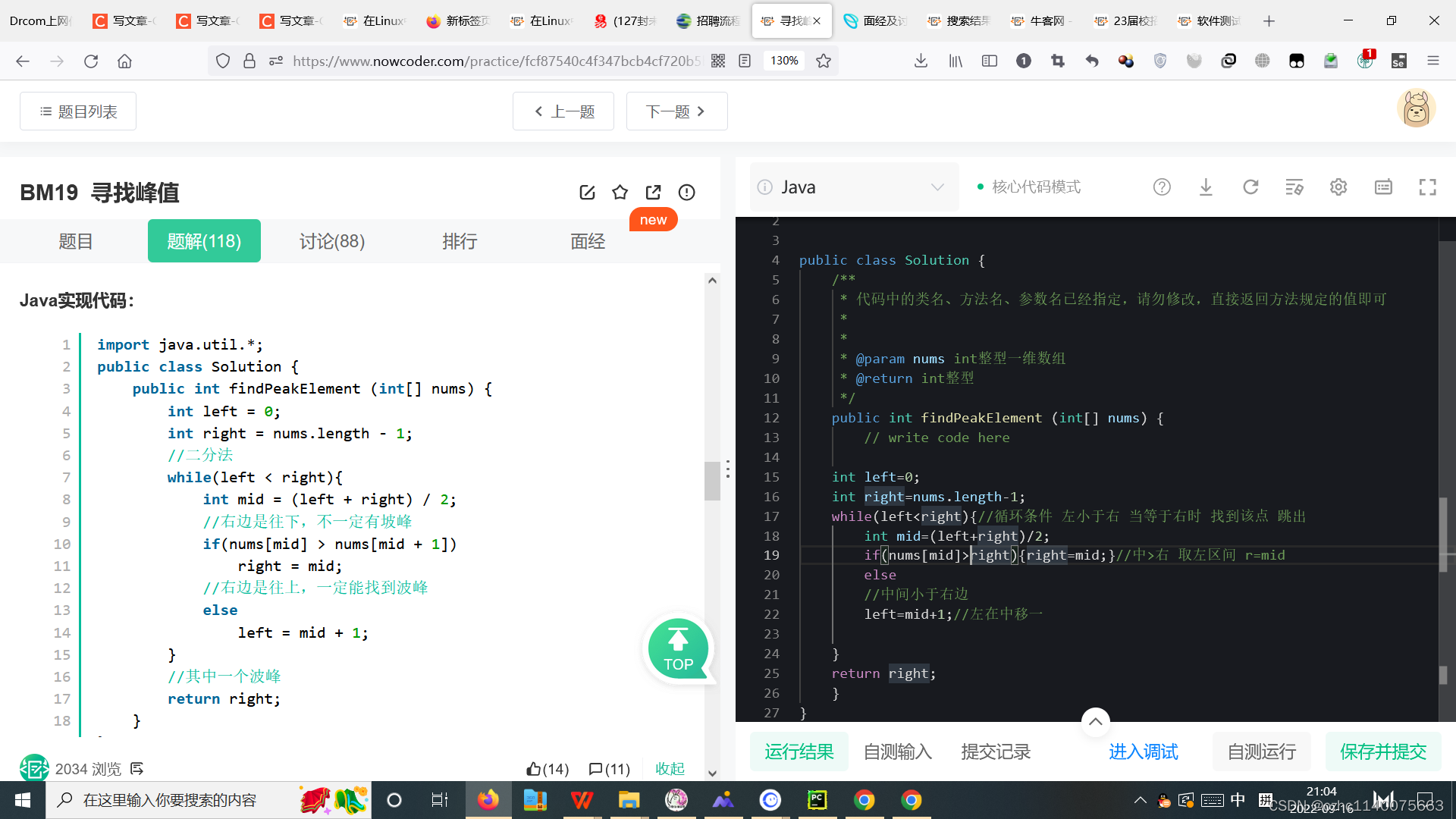
Task: Bookmark this page with Firefox star icon
Action: 824,61
